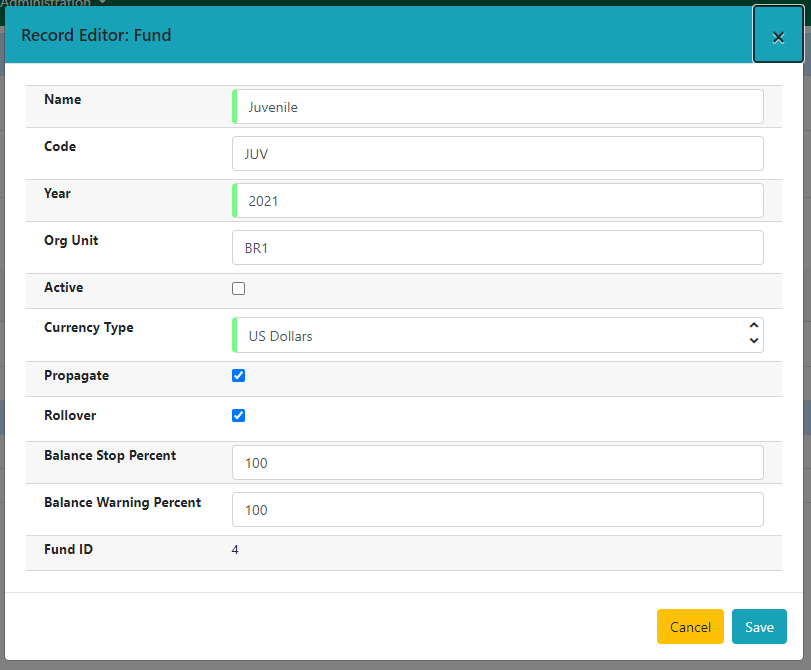
Task: Select the Balance Stop Percent input
Action: coord(498,463)
